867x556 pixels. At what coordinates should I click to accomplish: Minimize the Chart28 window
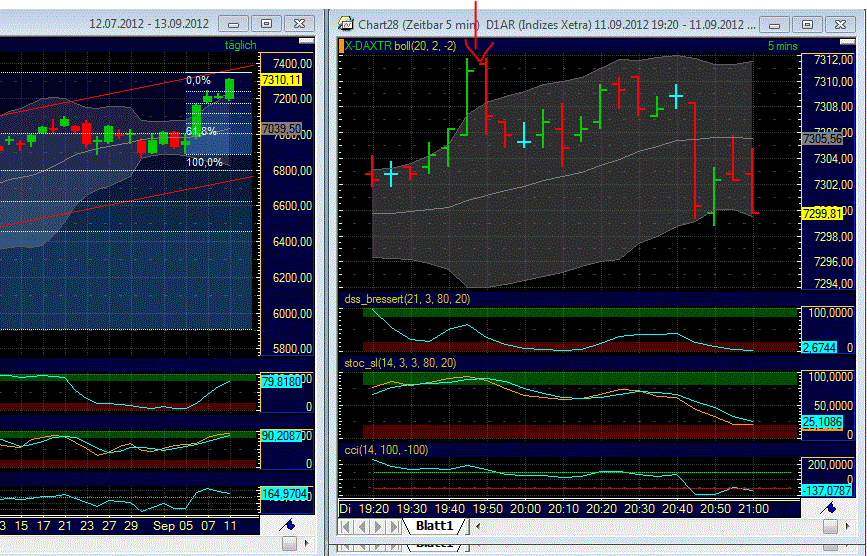pos(774,24)
